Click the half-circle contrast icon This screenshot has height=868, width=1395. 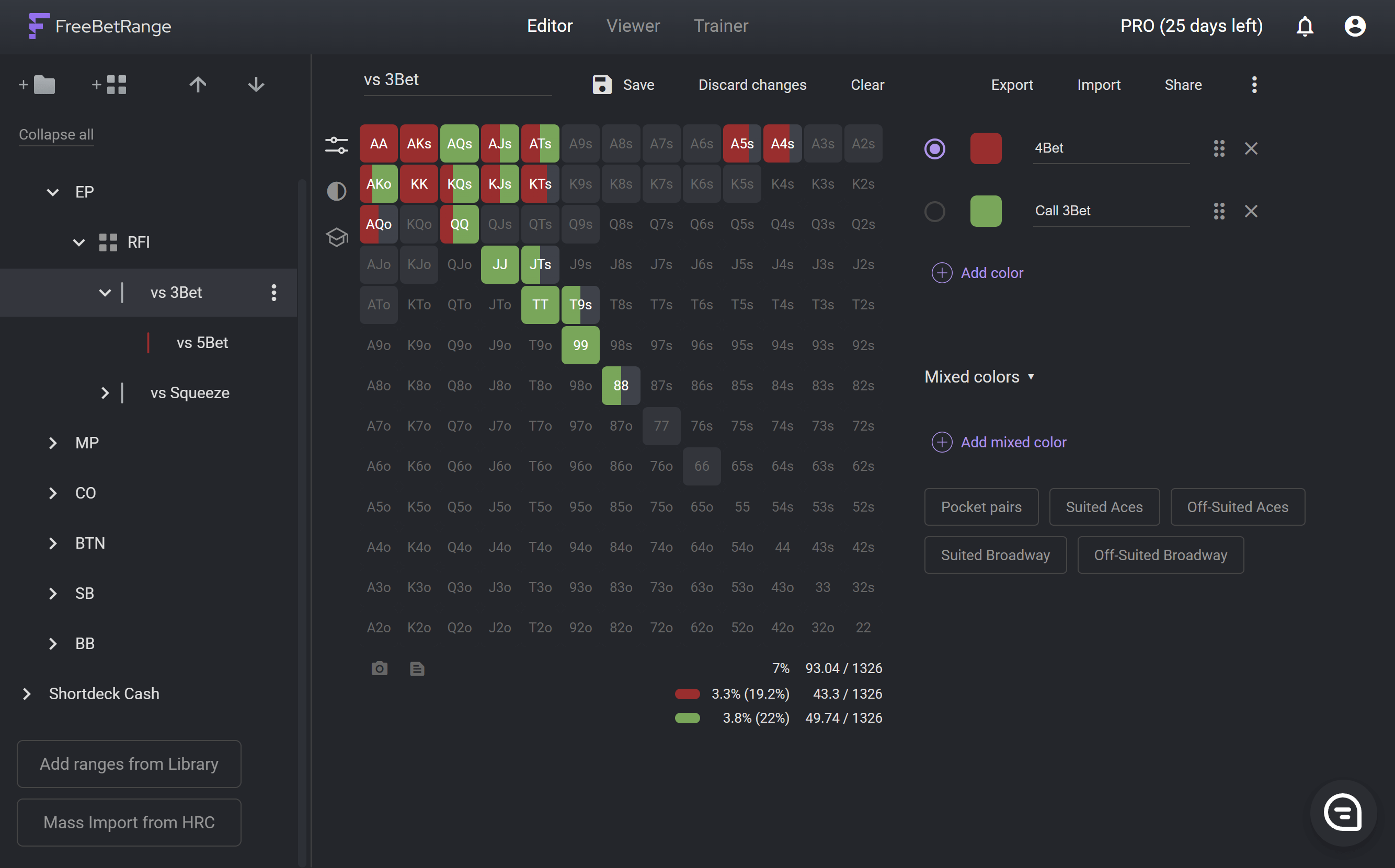pyautogui.click(x=337, y=191)
